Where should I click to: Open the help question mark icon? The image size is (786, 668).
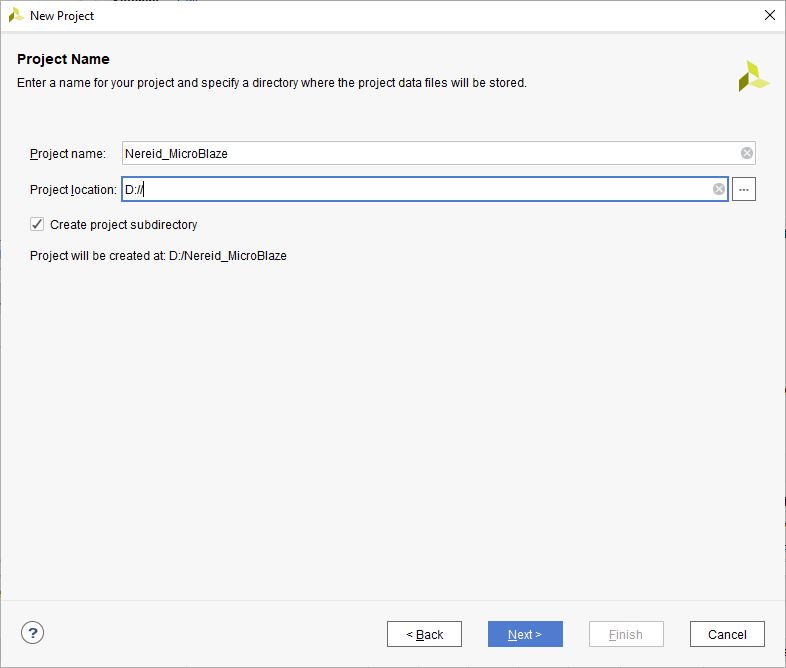[33, 632]
